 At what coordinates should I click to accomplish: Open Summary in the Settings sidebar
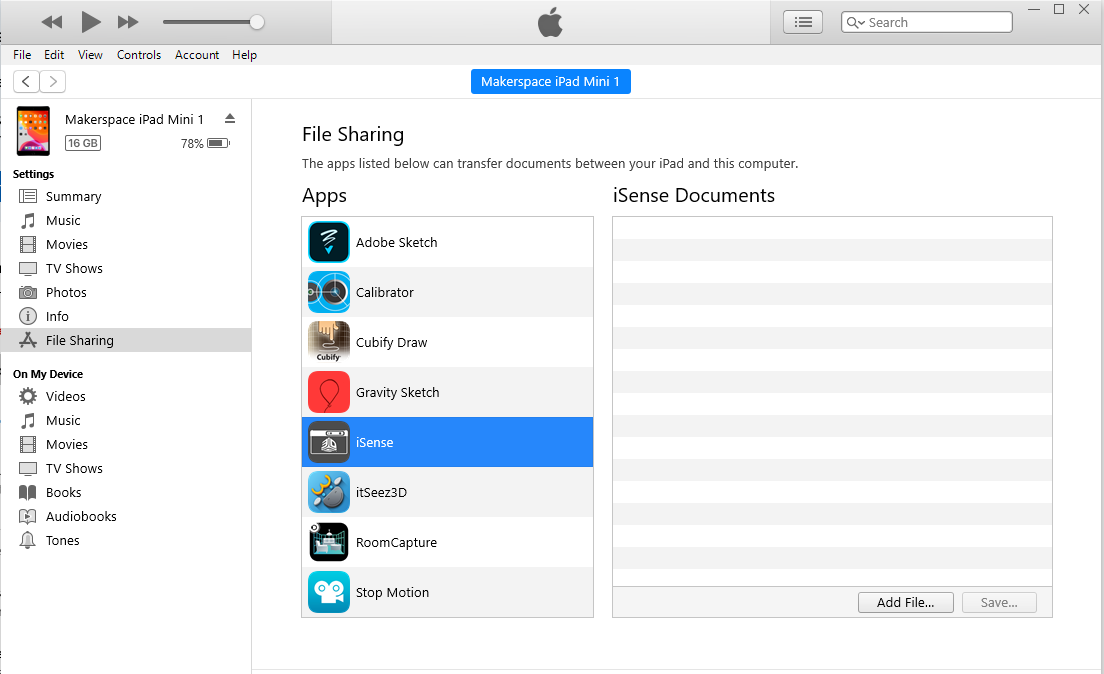[73, 196]
